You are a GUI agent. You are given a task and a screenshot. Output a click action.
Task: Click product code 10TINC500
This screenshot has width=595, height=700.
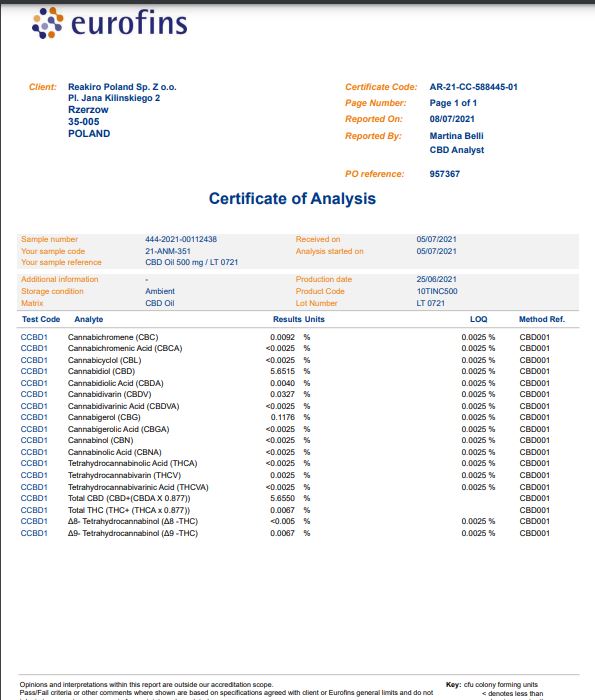click(x=437, y=292)
